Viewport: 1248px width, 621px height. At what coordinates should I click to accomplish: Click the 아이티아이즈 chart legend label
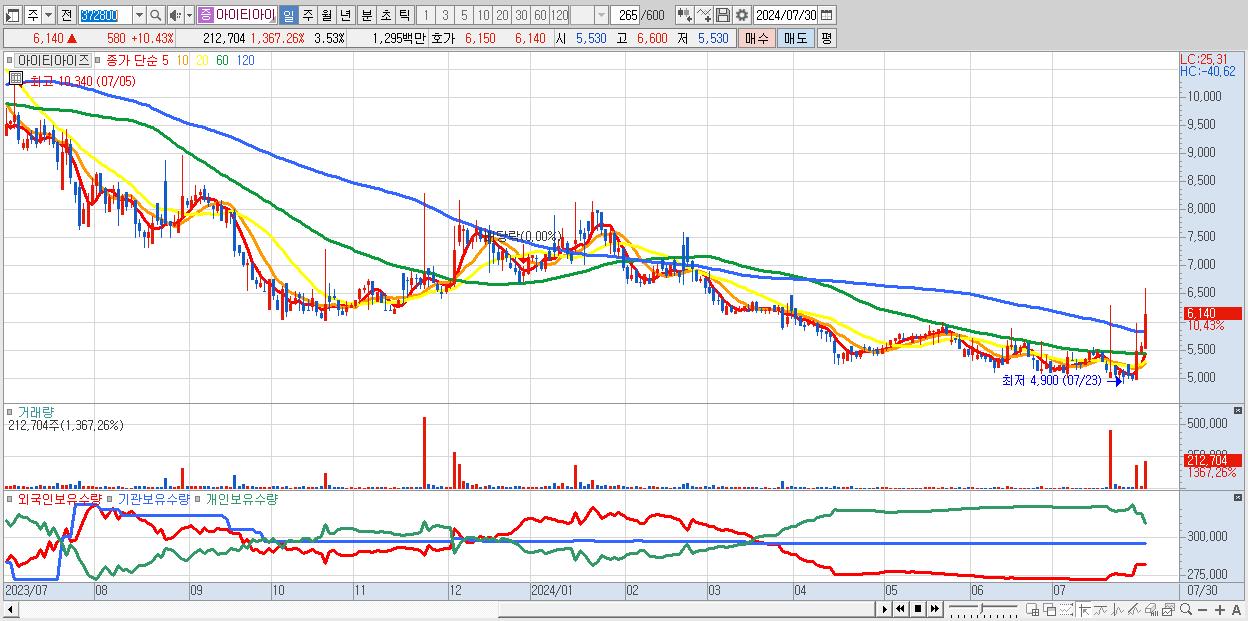click(x=54, y=60)
